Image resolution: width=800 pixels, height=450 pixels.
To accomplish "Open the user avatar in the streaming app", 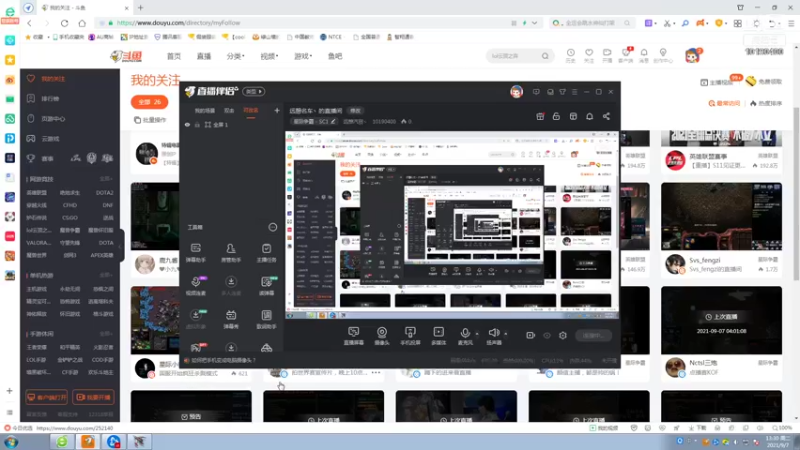I will pyautogui.click(x=516, y=92).
